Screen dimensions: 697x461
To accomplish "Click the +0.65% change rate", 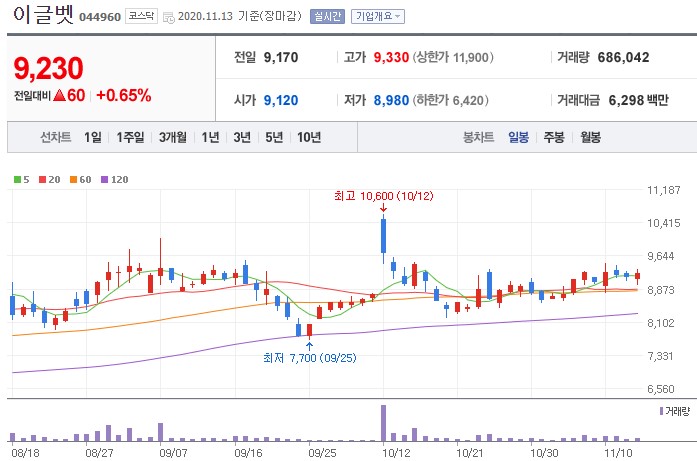I will pyautogui.click(x=124, y=96).
